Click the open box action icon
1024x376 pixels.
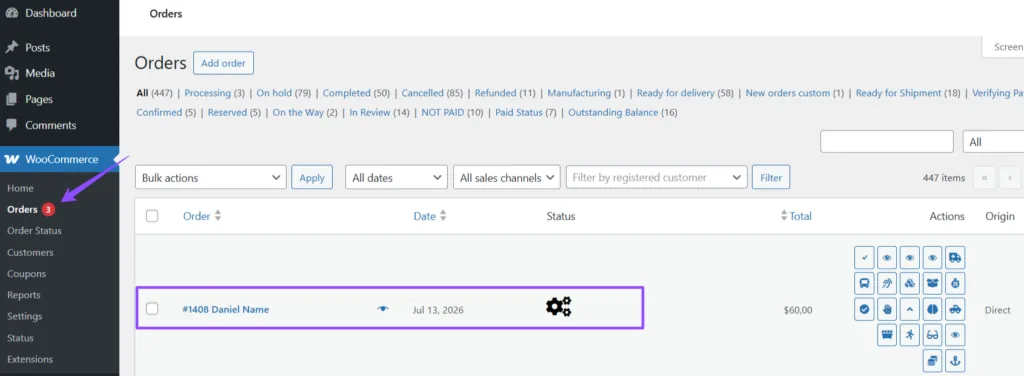click(x=933, y=283)
